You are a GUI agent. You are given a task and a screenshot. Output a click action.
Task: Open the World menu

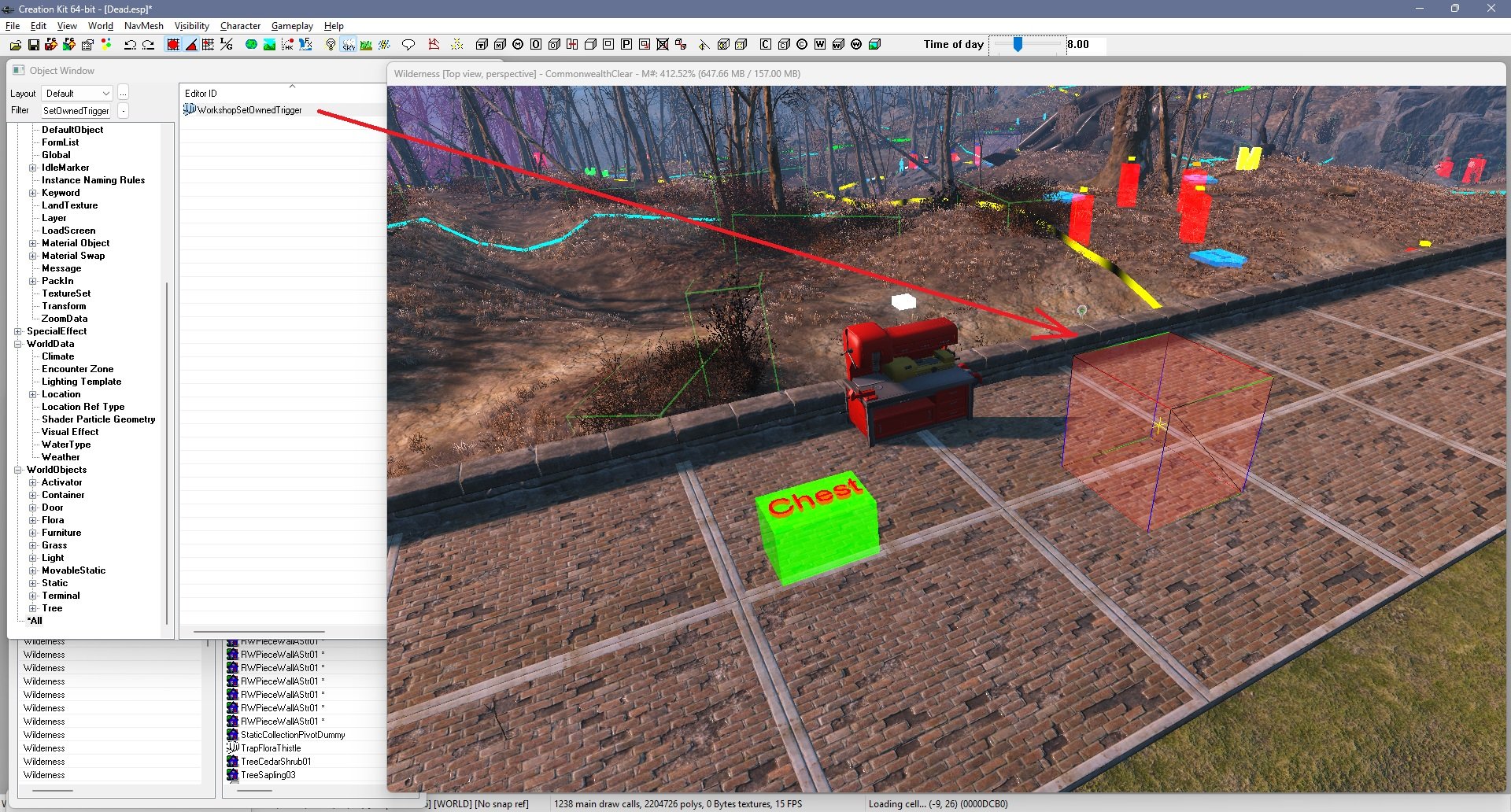click(101, 26)
